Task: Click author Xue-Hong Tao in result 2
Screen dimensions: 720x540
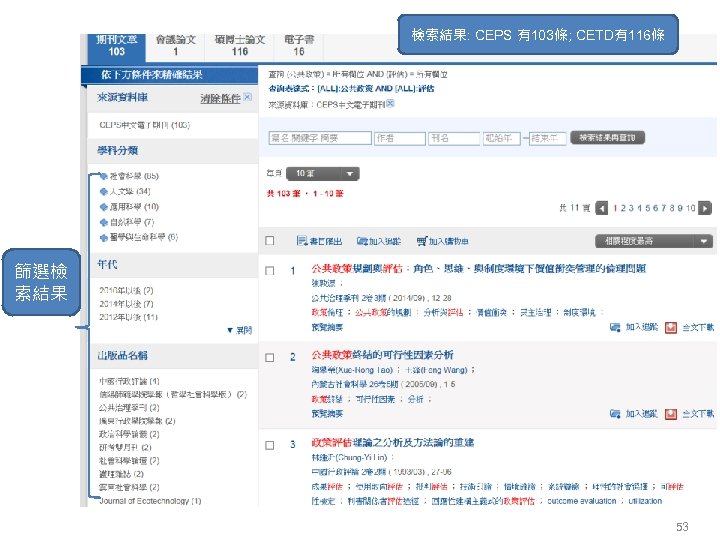Action: (x=353, y=370)
